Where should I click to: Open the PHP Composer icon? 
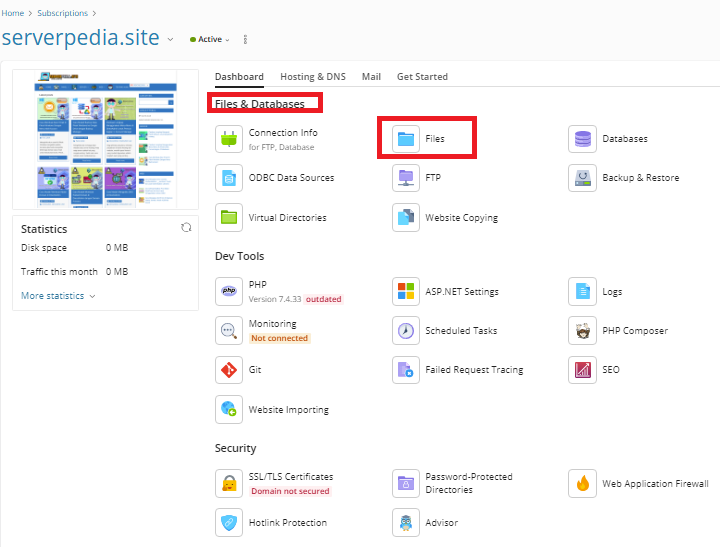coord(582,331)
